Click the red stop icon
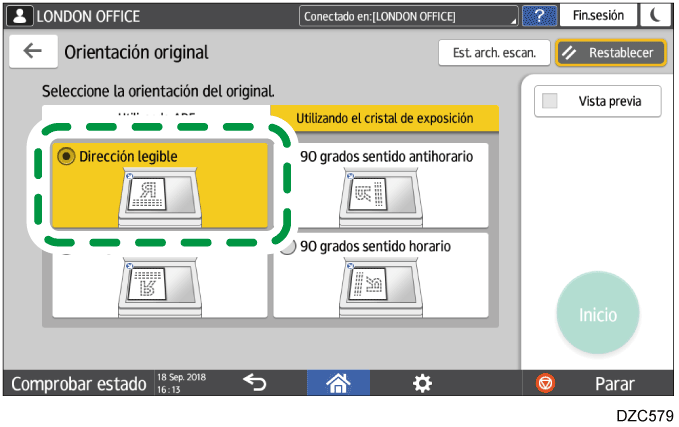 tap(545, 383)
